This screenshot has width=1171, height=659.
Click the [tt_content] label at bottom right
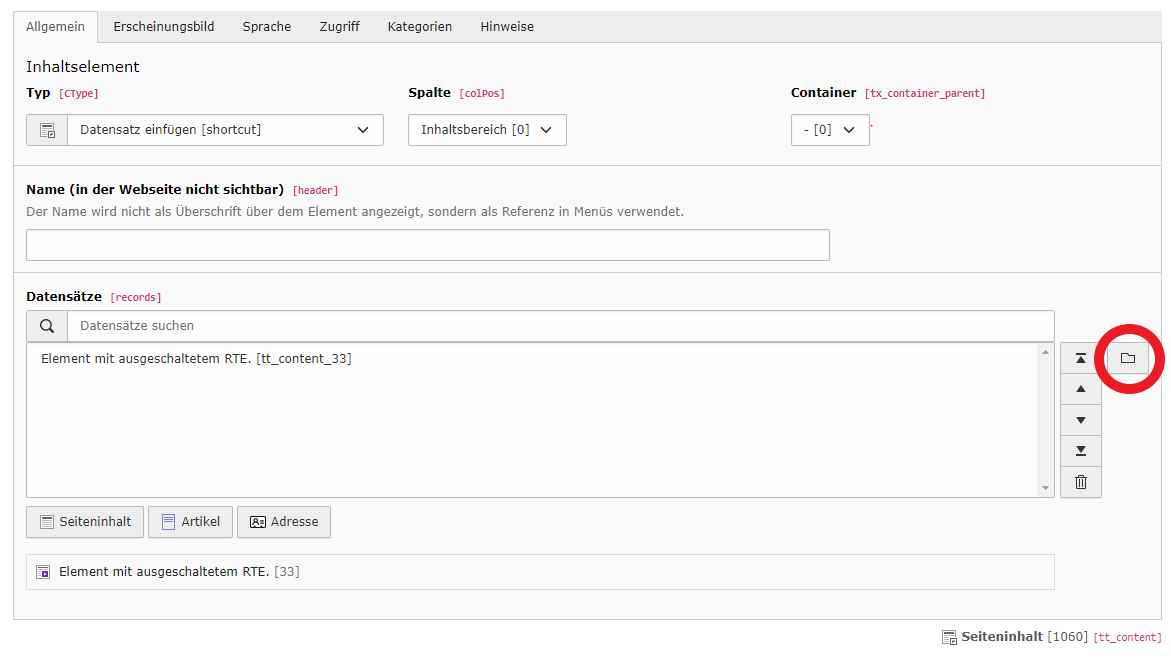(1128, 637)
